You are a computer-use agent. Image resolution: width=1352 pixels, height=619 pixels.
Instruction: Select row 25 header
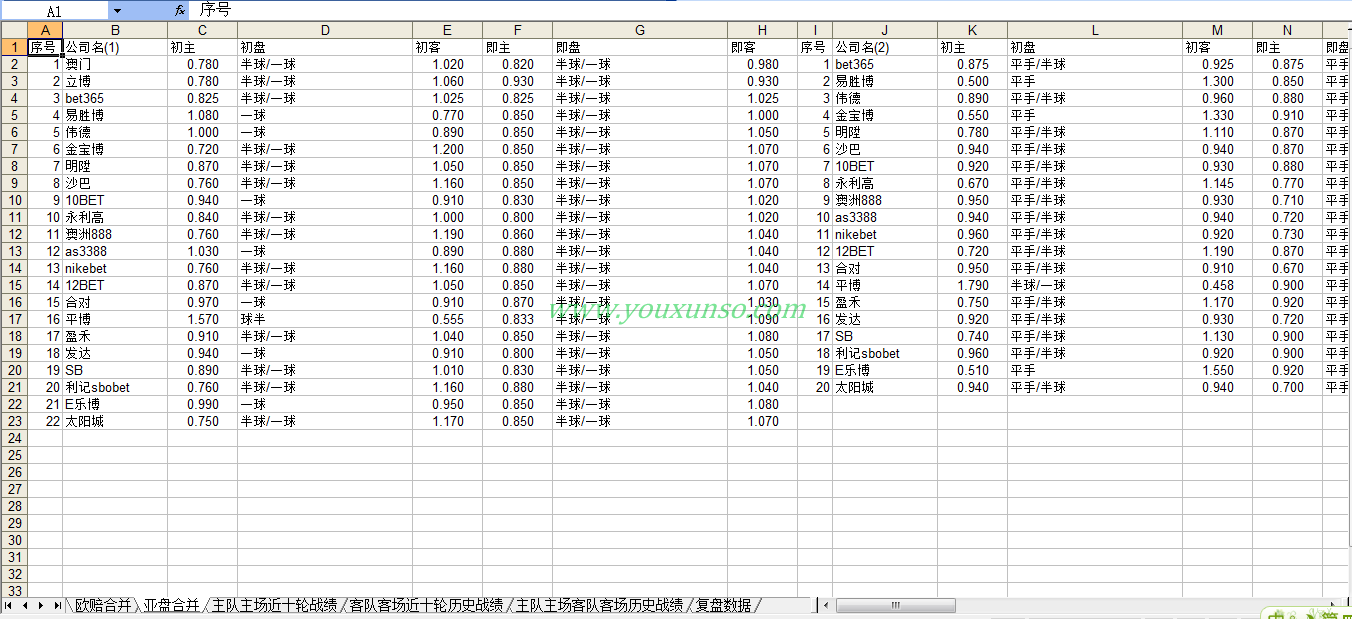[13, 455]
